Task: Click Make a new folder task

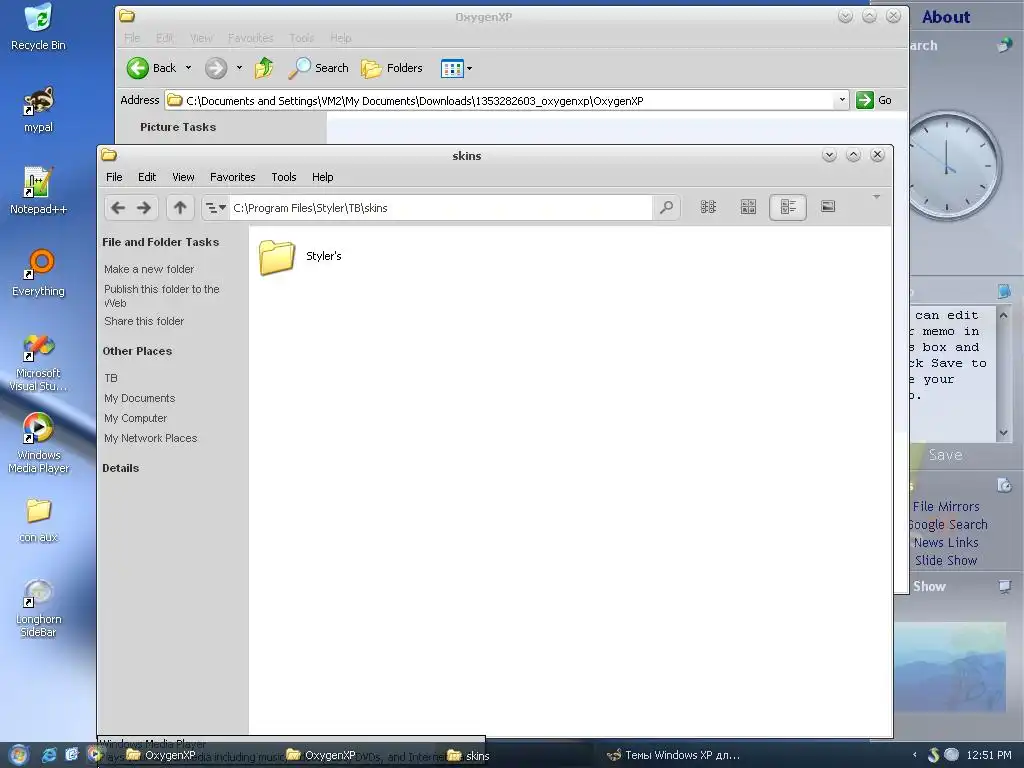Action: 149,269
